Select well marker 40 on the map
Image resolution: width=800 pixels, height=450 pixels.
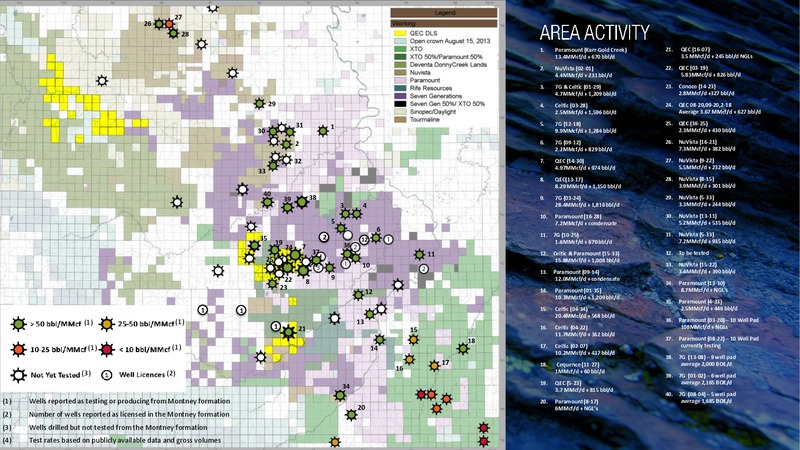(x=267, y=203)
